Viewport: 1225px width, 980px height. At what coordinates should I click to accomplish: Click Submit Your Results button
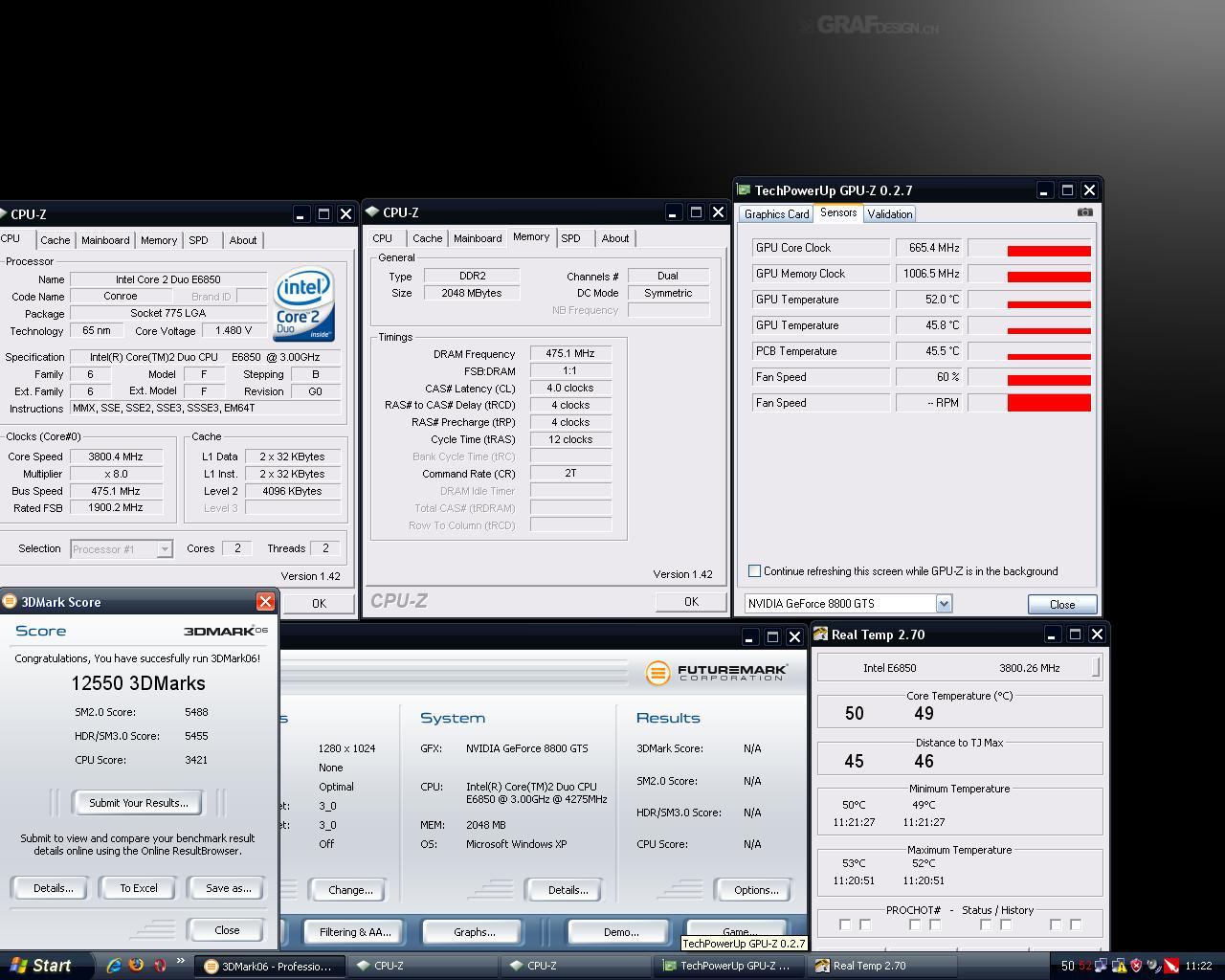coord(139,803)
